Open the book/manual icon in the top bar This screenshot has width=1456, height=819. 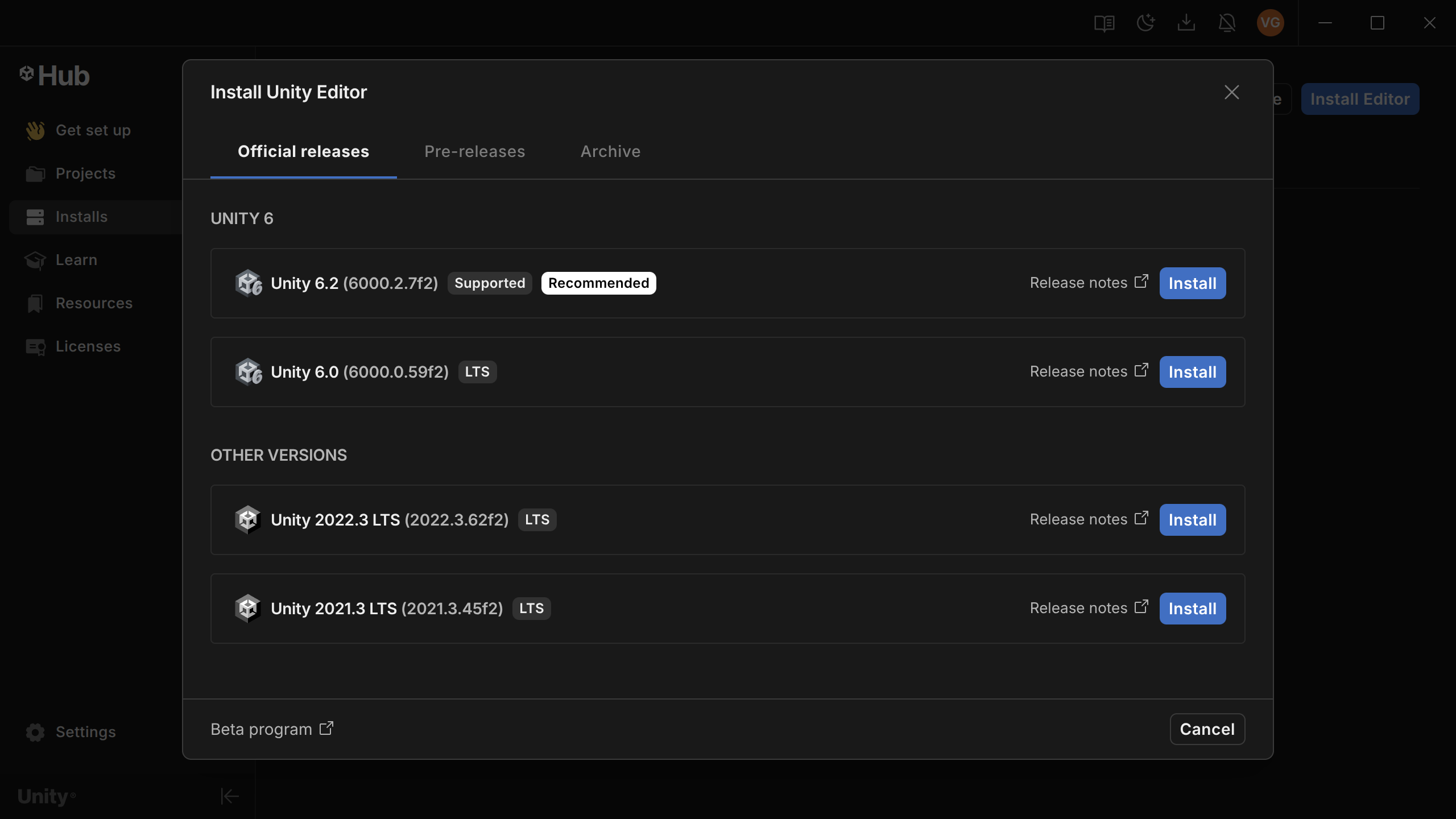pos(1104,23)
